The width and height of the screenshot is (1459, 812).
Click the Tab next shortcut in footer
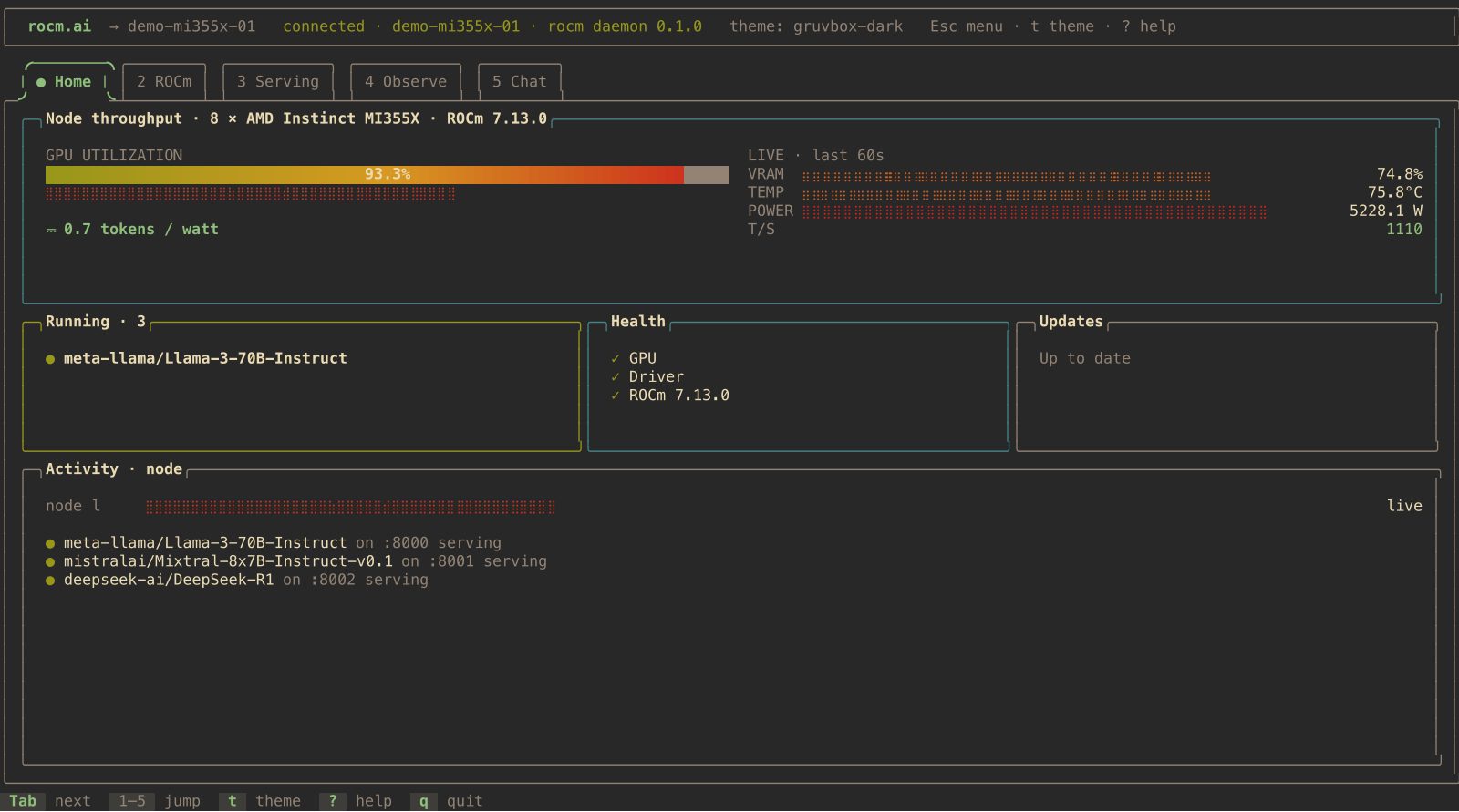pos(47,801)
